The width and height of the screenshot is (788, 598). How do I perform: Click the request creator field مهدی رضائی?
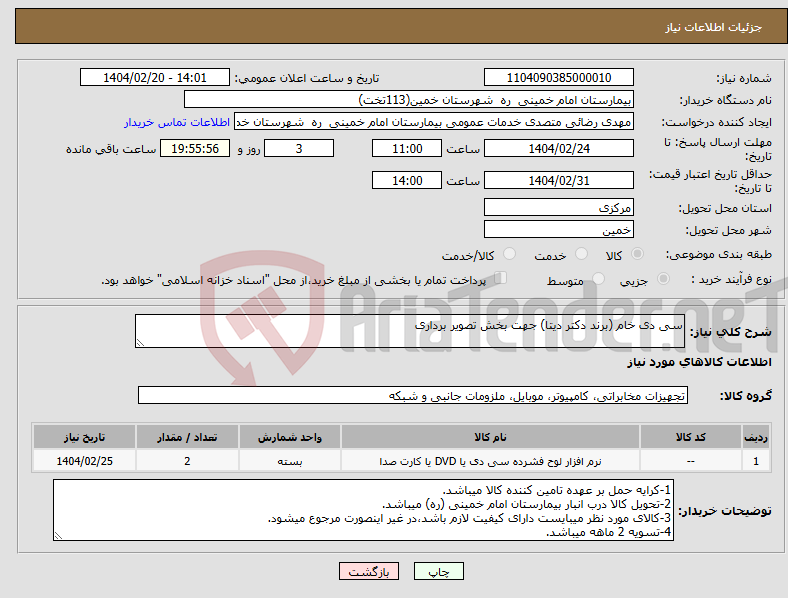[434, 122]
